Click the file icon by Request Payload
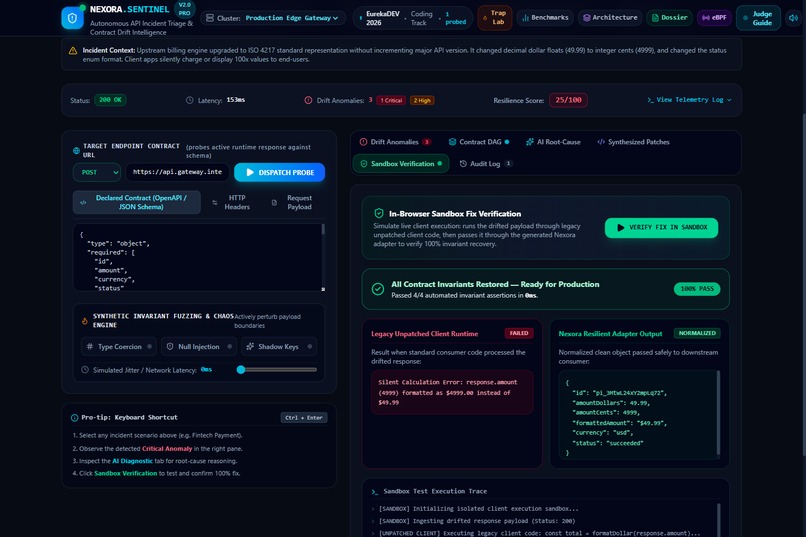 pyautogui.click(x=274, y=202)
